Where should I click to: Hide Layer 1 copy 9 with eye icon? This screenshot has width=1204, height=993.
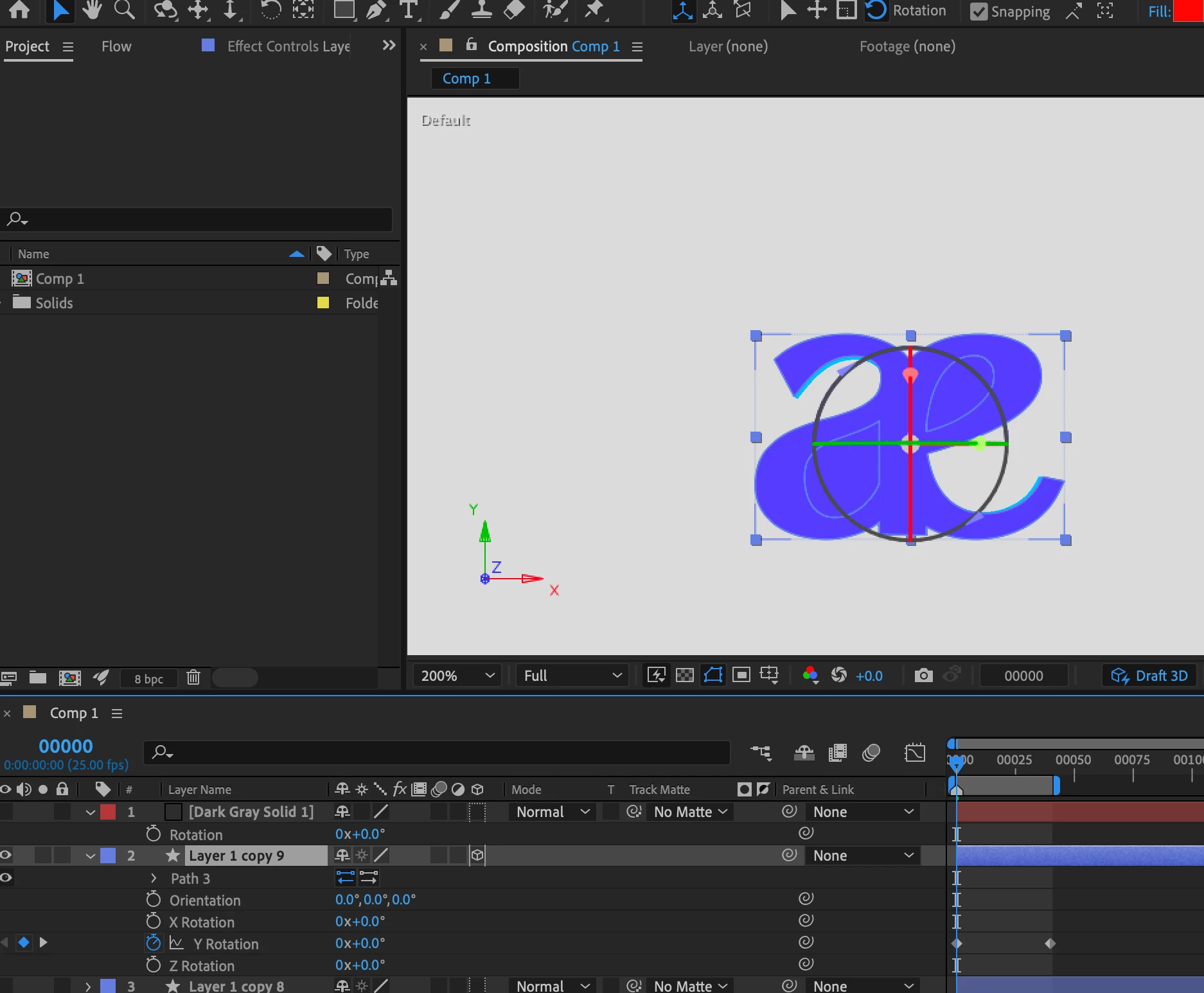[6, 855]
